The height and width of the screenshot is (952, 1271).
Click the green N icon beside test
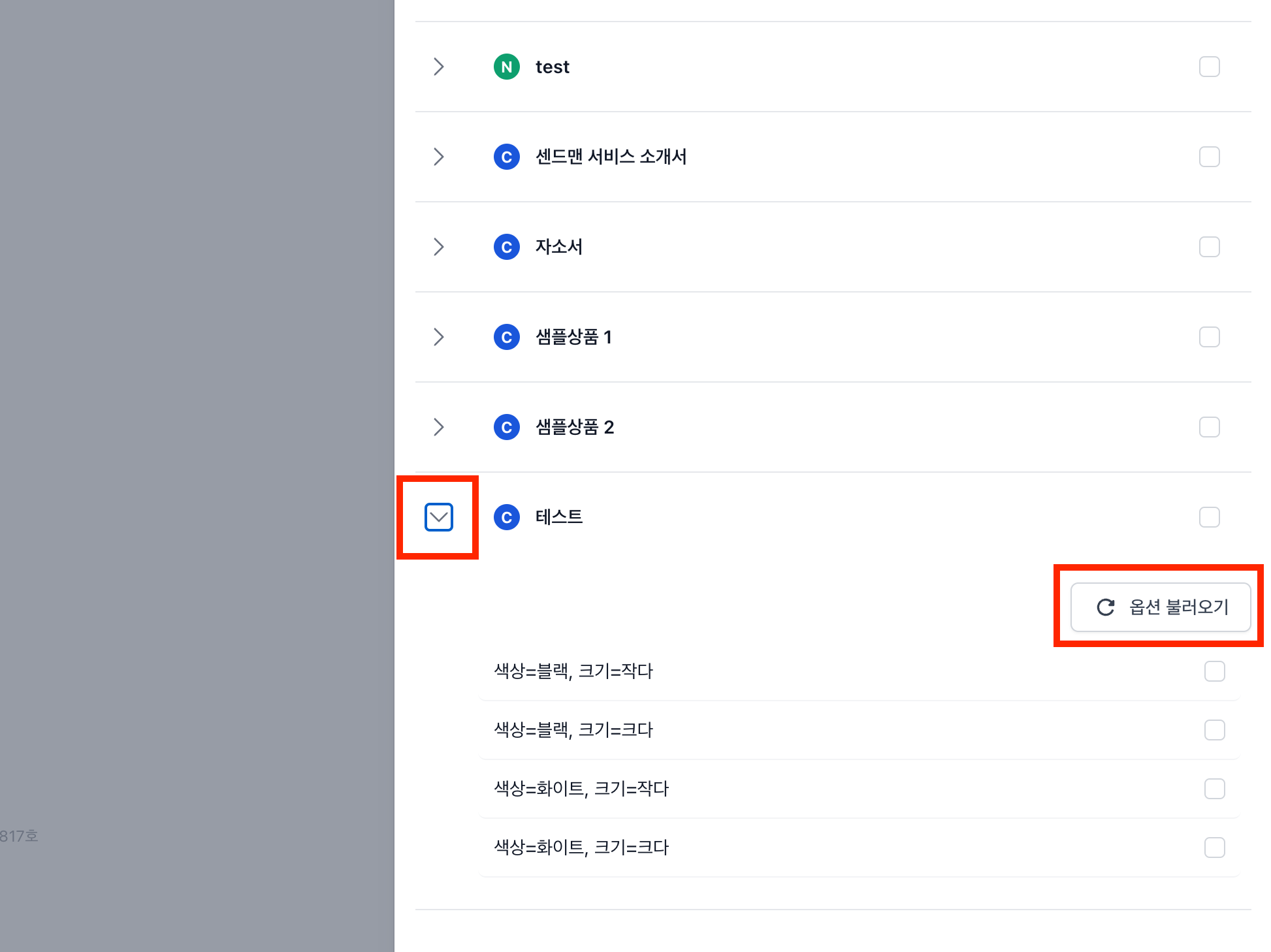[x=506, y=67]
